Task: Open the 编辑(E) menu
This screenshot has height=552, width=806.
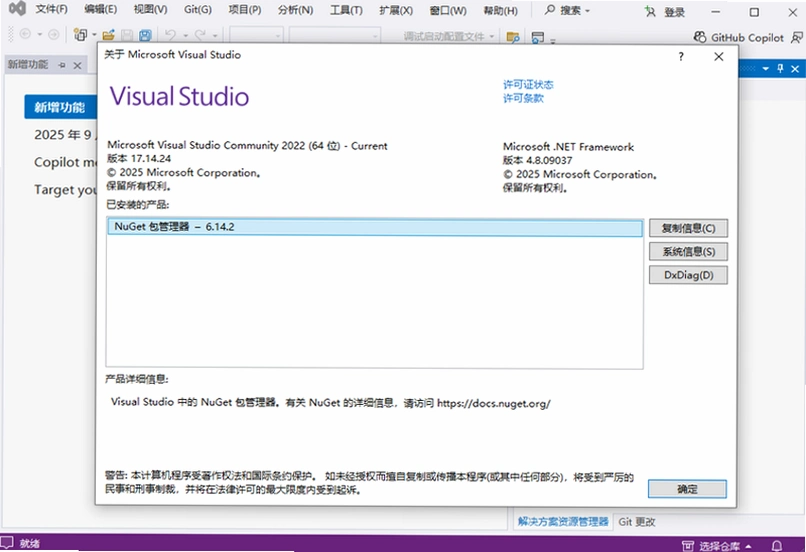Action: [100, 10]
